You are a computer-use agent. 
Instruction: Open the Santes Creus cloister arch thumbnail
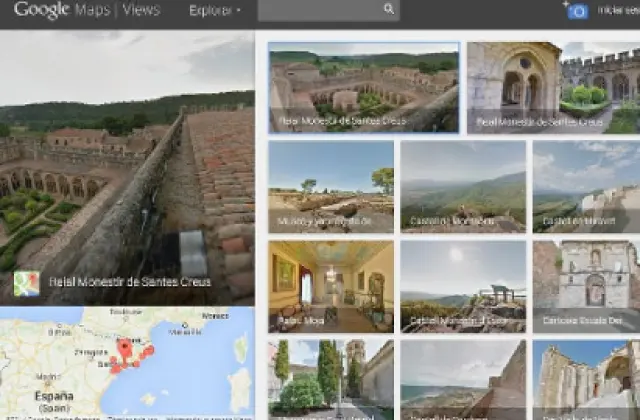coord(513,86)
